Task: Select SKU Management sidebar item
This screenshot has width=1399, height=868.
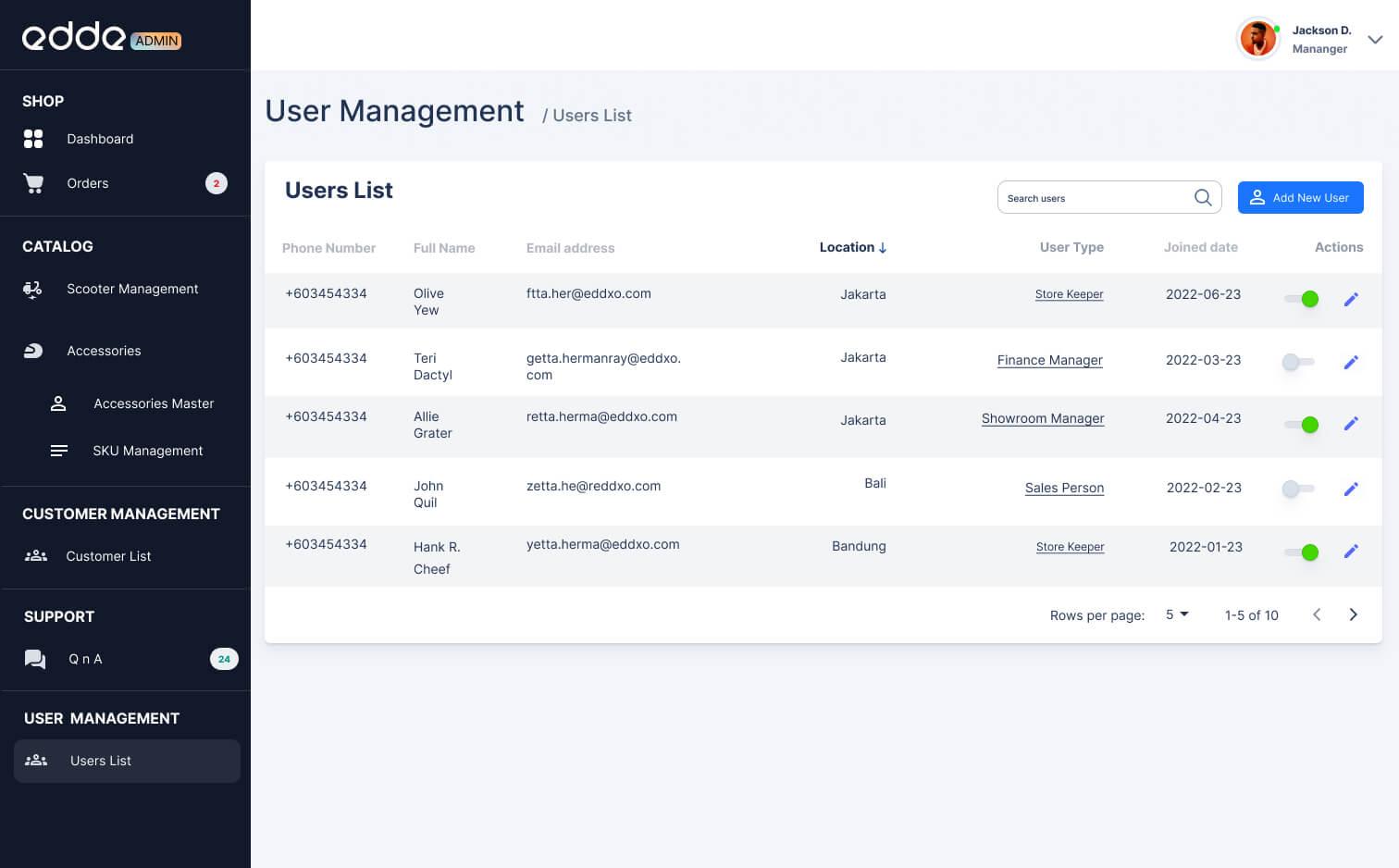Action: (147, 451)
